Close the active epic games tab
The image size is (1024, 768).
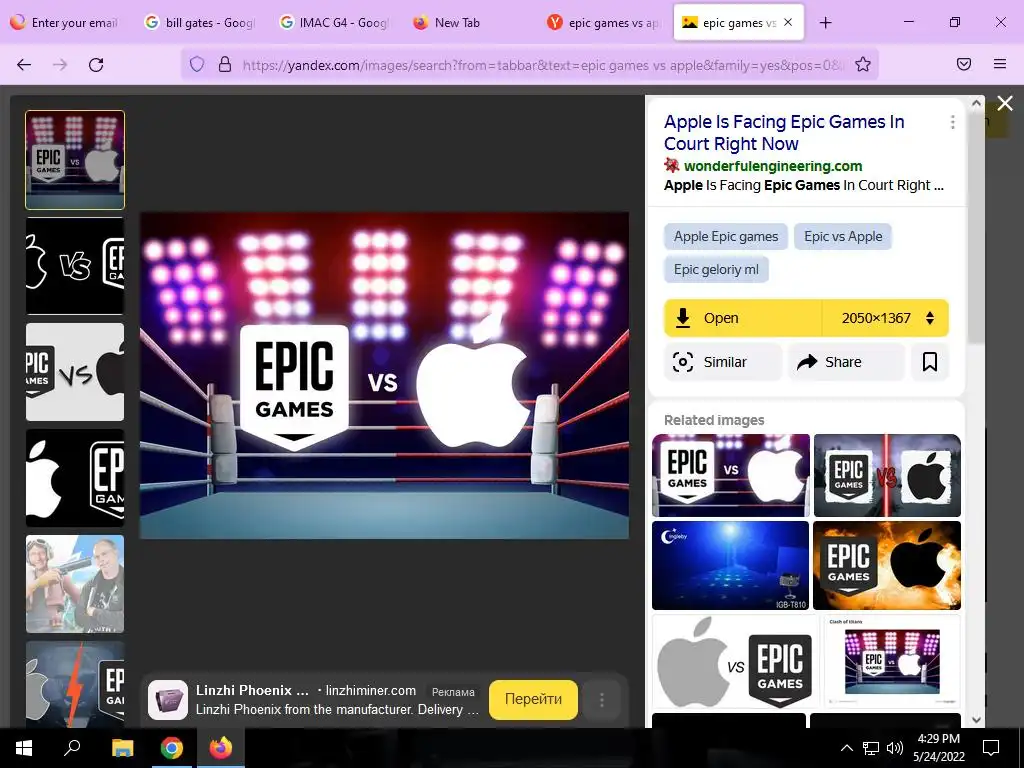[x=788, y=22]
